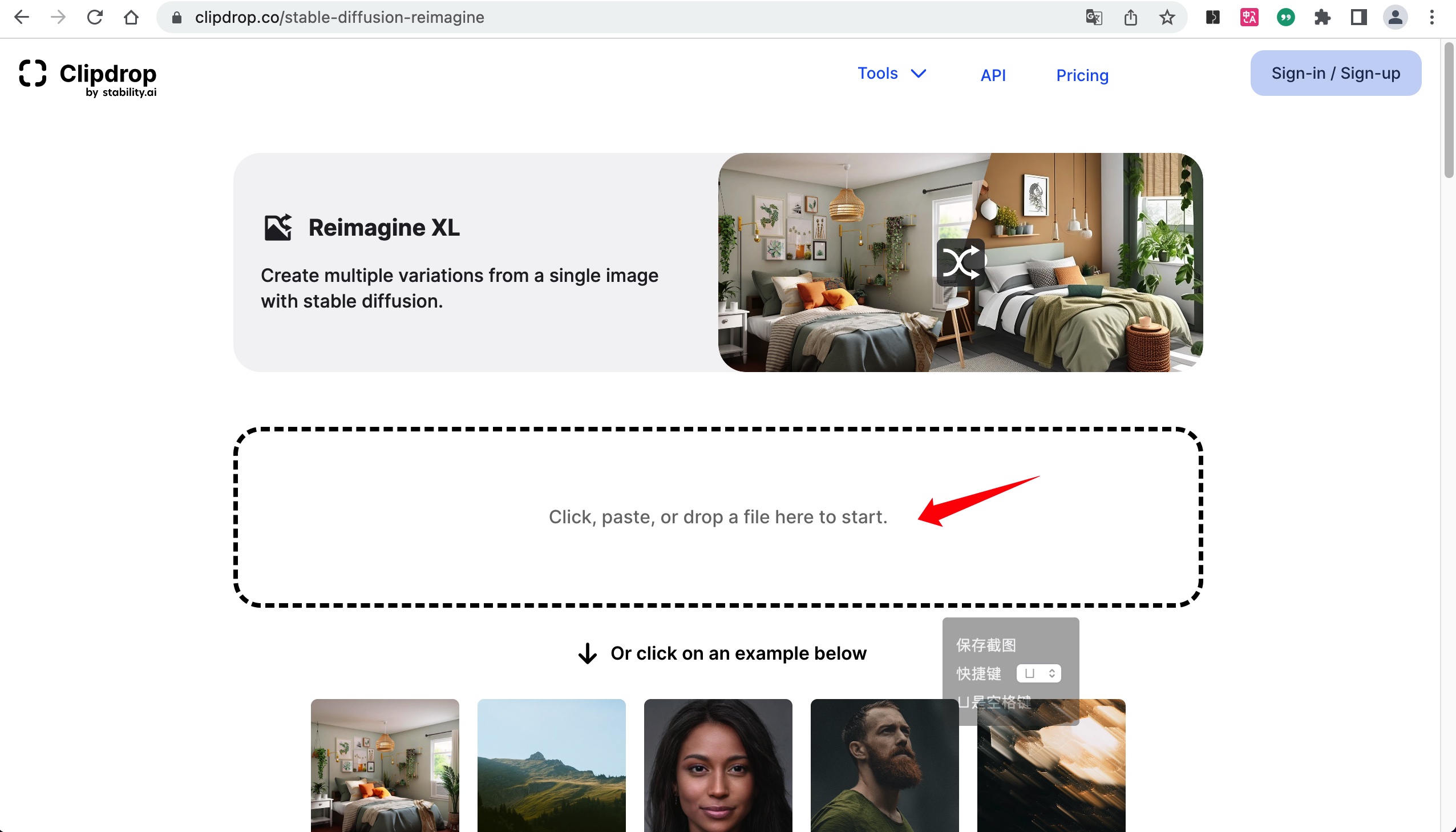
Task: Open Chrome three-dot menu
Action: click(1431, 18)
